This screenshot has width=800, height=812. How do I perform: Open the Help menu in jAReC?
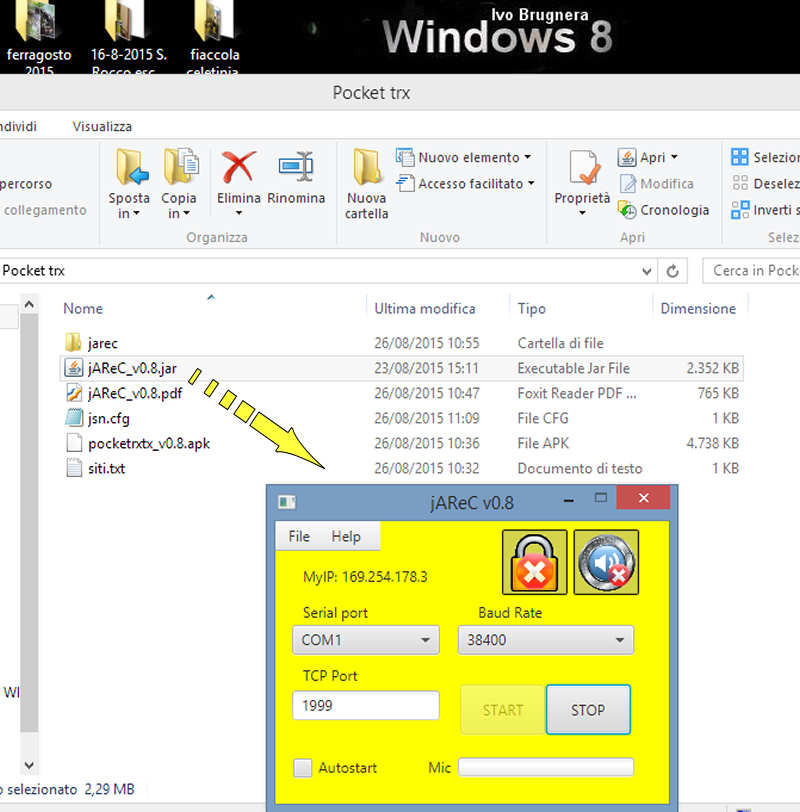click(346, 536)
